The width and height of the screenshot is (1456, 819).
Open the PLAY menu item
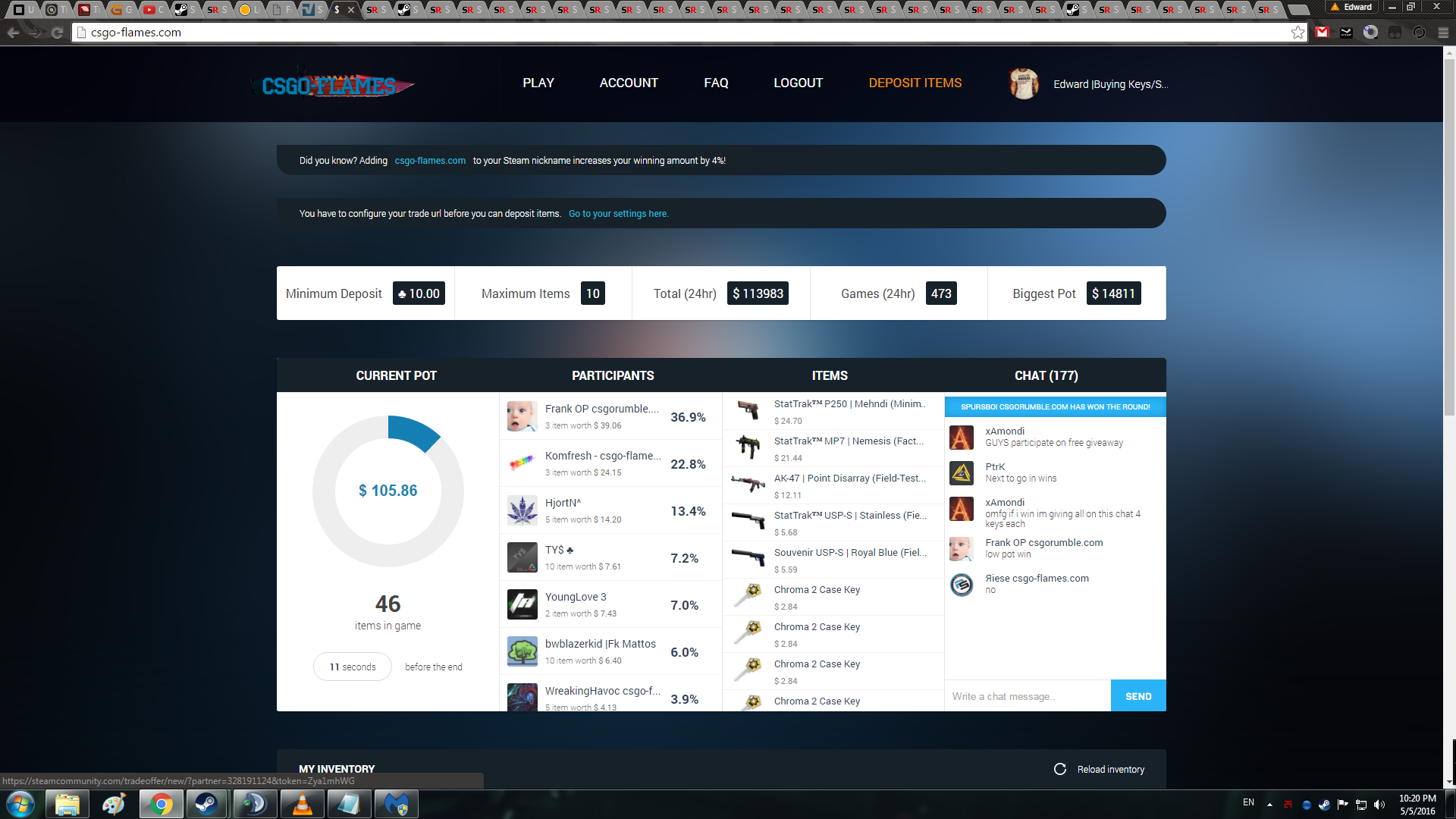538,83
